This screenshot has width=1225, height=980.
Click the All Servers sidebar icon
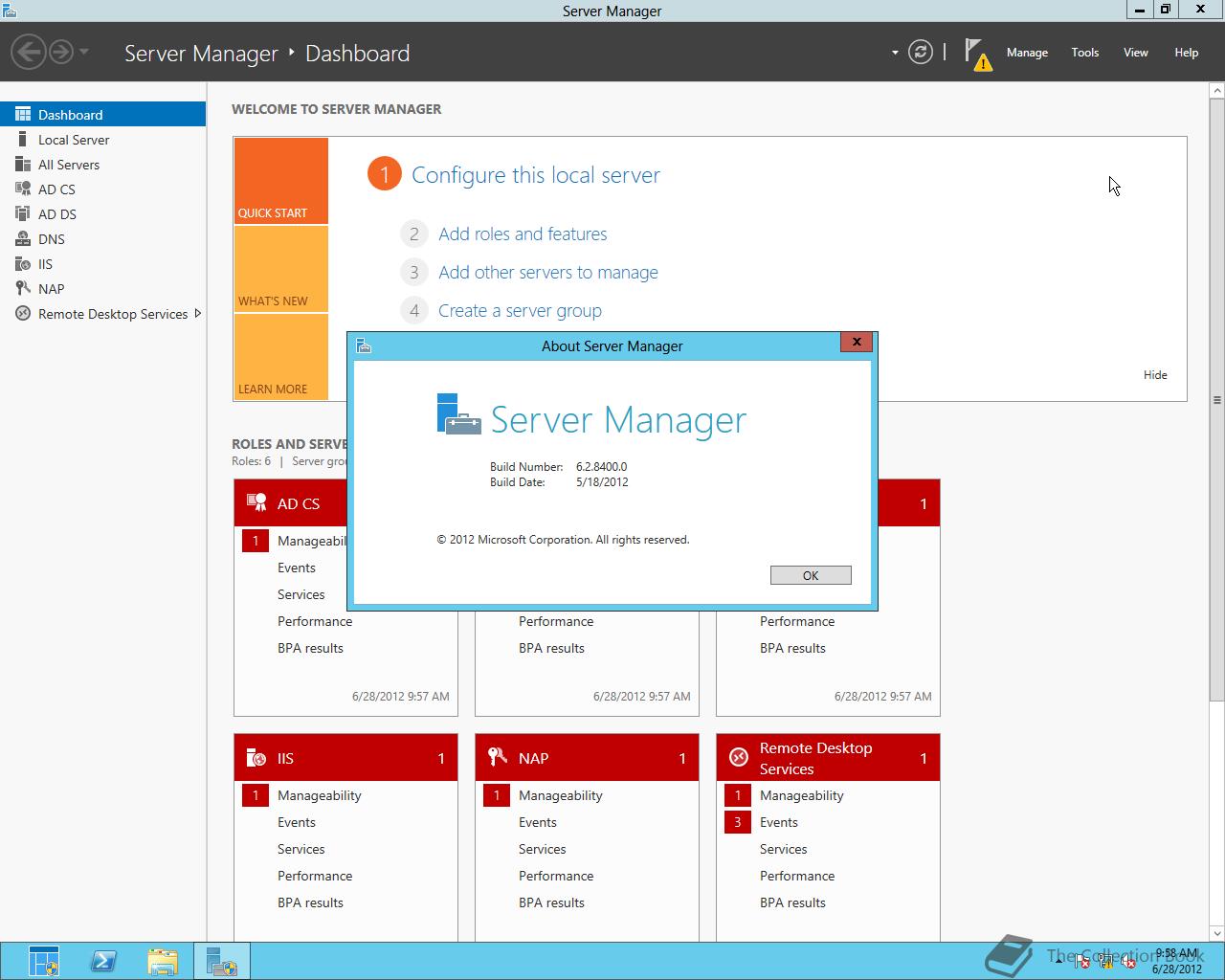[x=23, y=164]
